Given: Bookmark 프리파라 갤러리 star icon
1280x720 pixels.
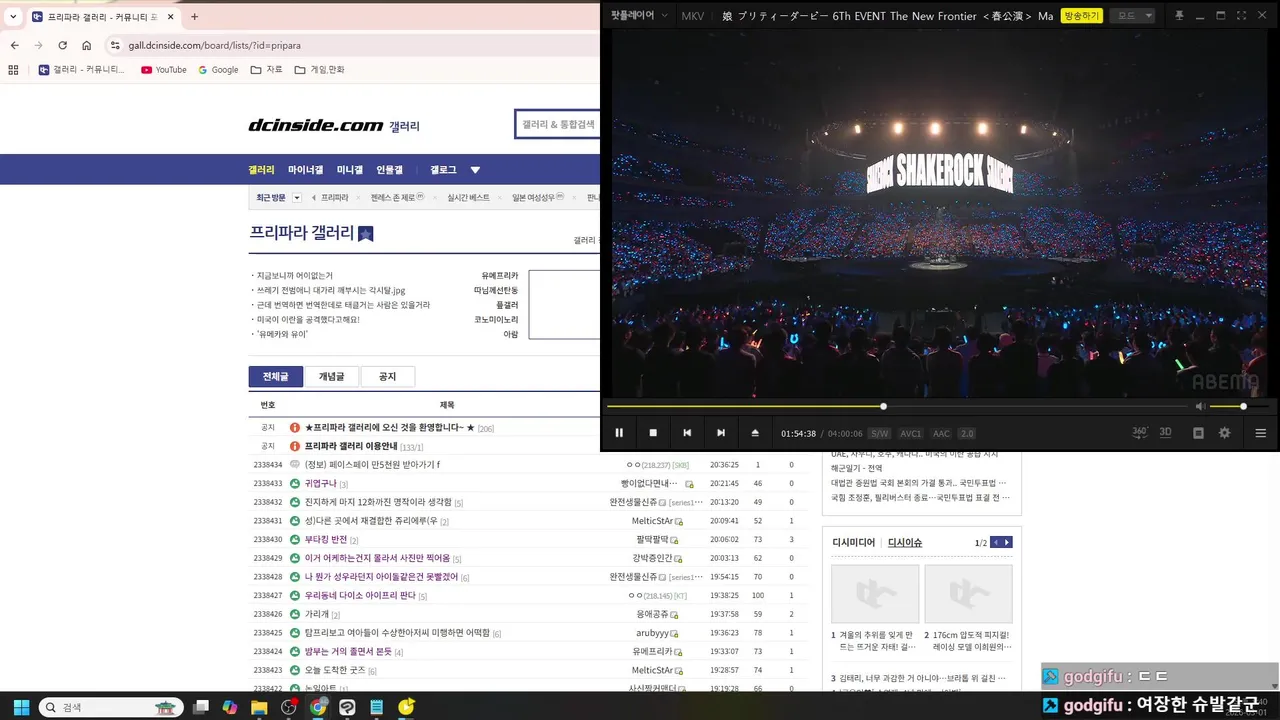Looking at the screenshot, I should click(x=365, y=233).
